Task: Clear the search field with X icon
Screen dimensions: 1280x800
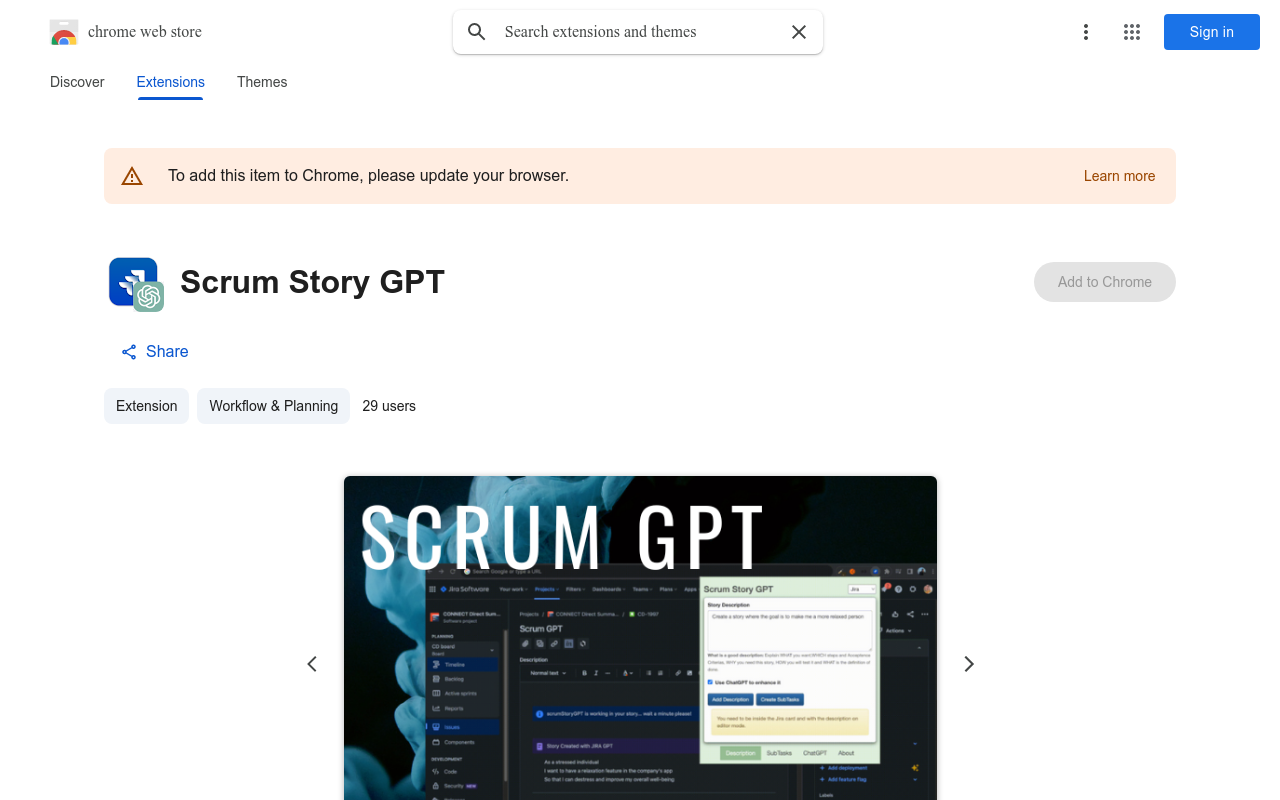Action: click(799, 32)
